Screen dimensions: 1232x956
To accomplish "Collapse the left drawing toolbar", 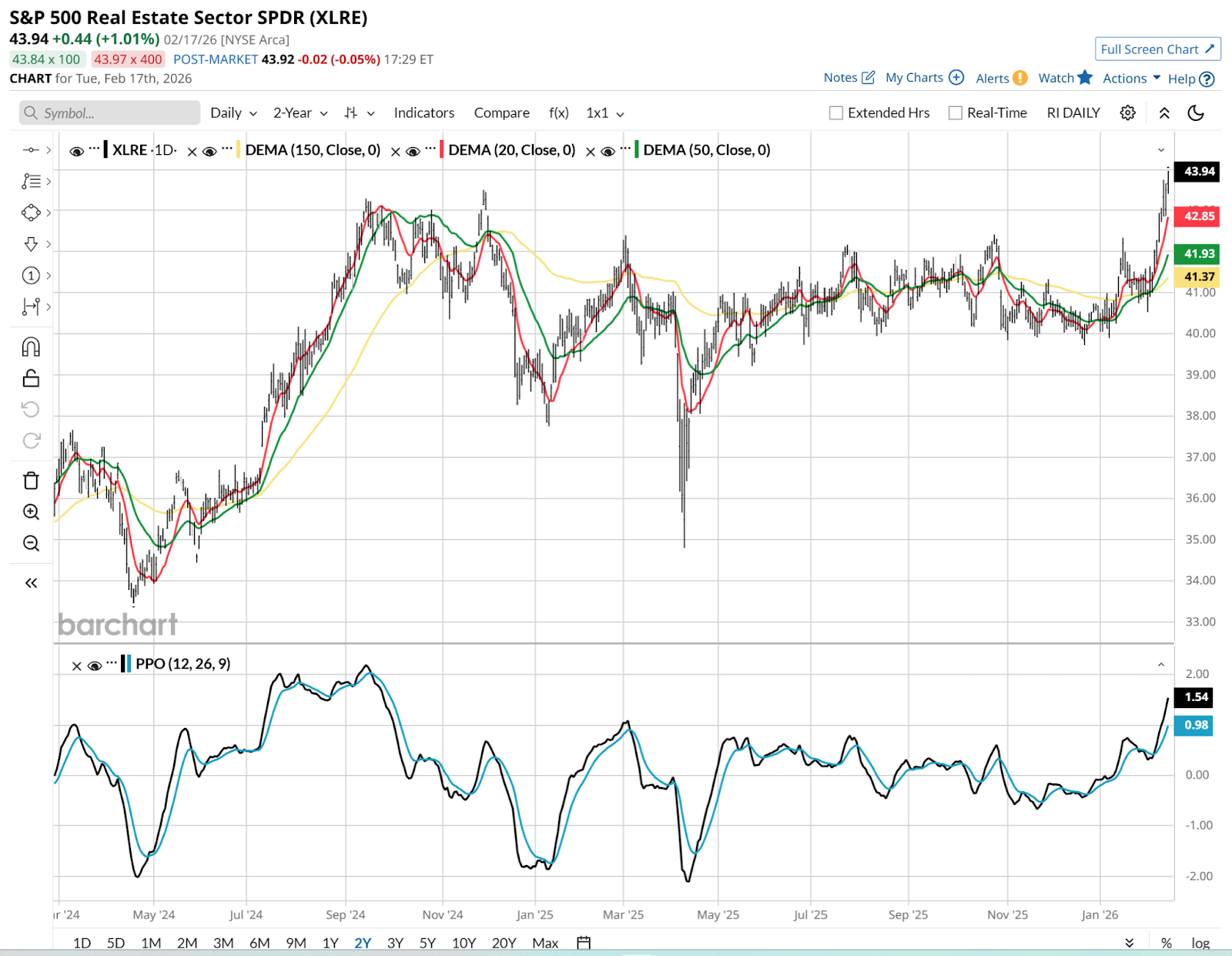I will 31,583.
